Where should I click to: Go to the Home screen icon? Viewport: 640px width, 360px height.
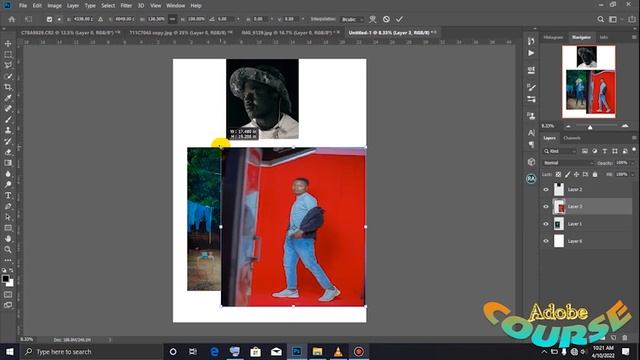pos(11,19)
